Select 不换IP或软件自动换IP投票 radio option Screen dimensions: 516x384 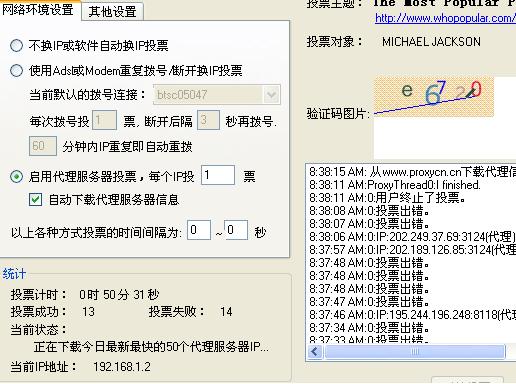click(x=16, y=46)
